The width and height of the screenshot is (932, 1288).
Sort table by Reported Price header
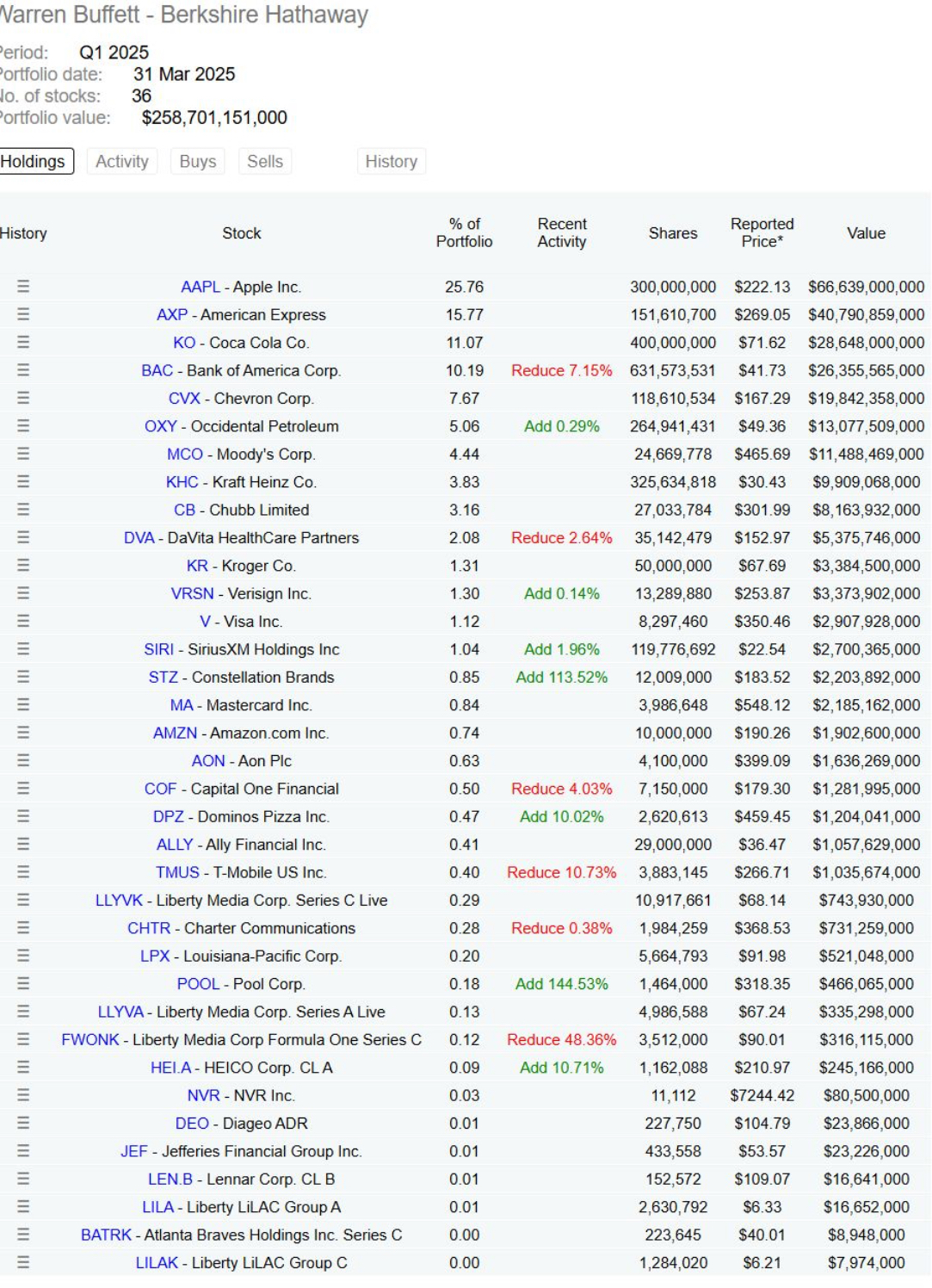[x=762, y=233]
